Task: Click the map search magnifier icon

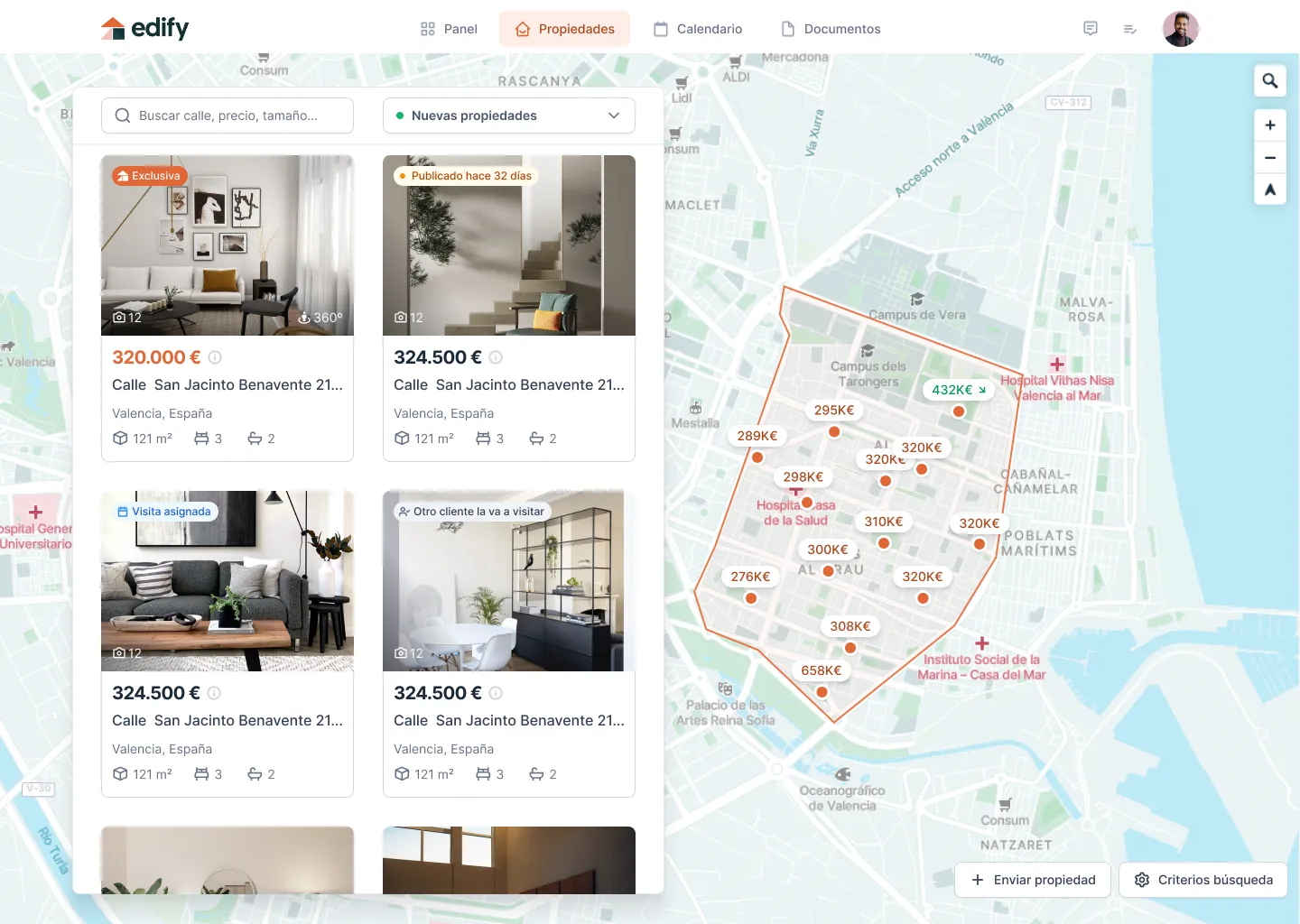Action: coord(1269,80)
